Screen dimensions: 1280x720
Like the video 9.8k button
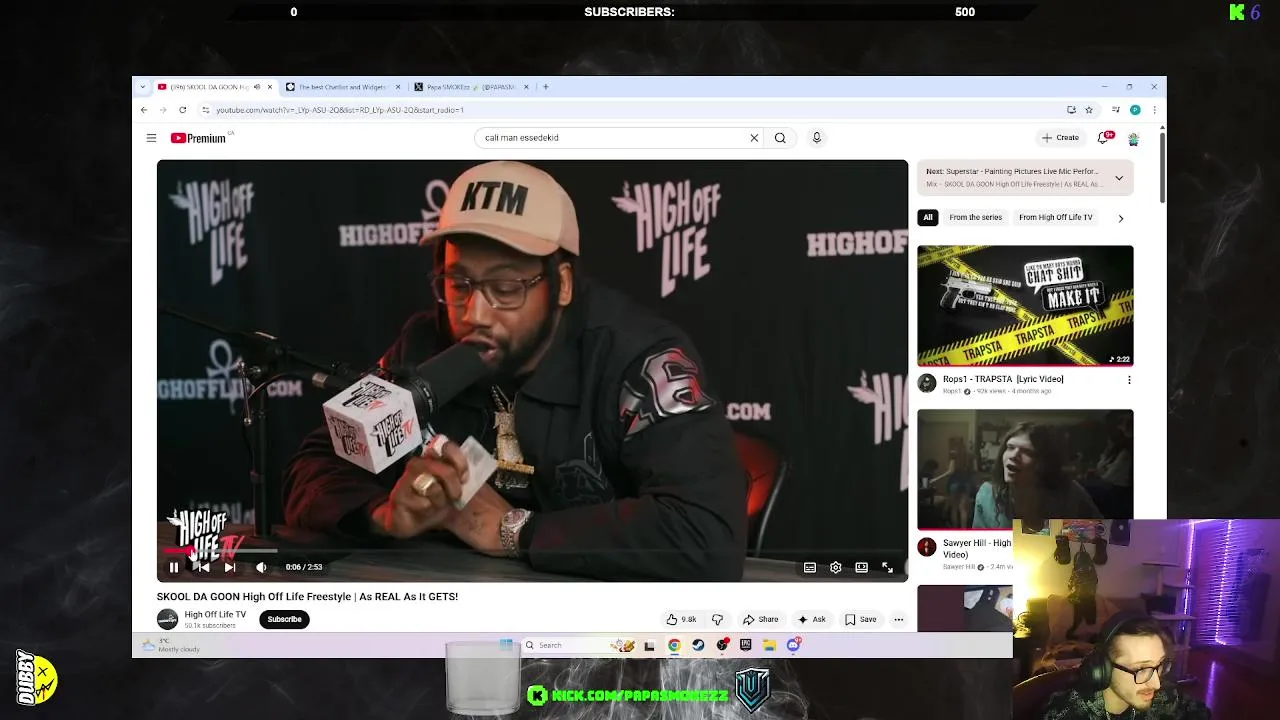[x=682, y=619]
